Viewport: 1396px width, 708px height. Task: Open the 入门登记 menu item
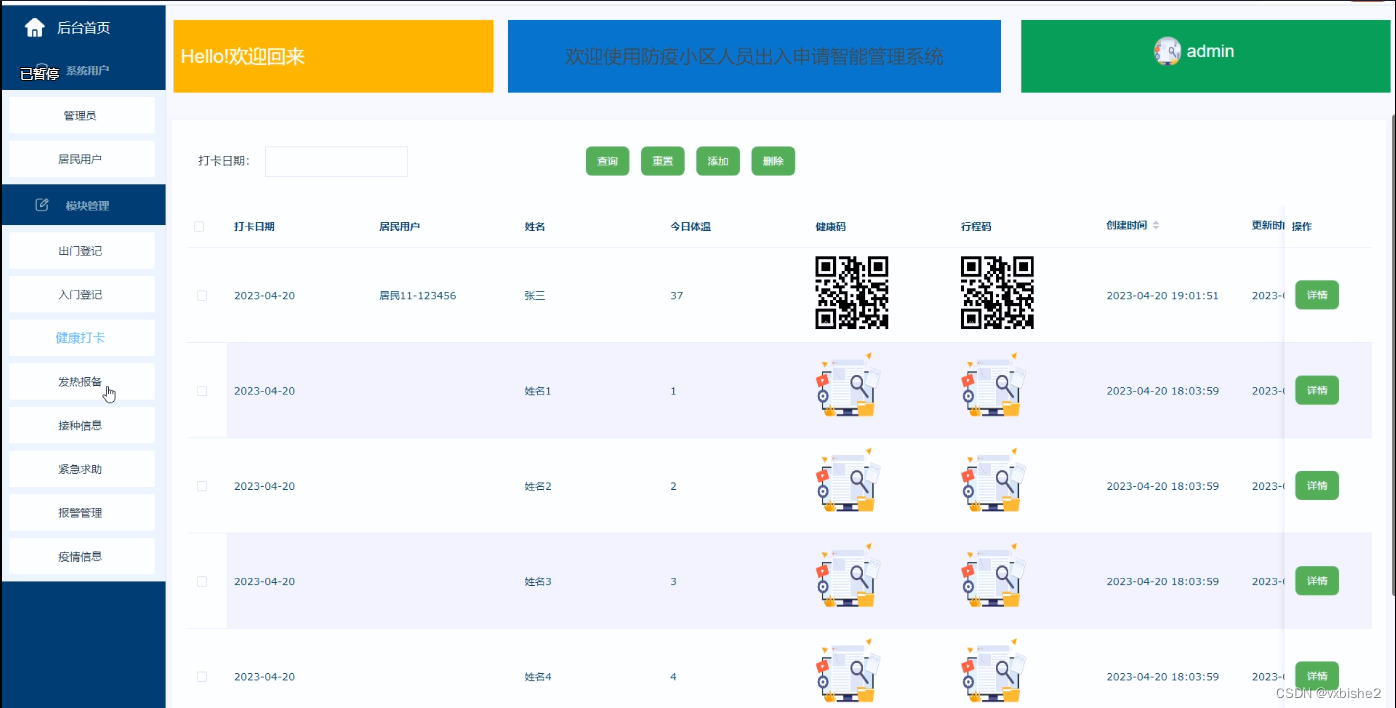point(81,295)
